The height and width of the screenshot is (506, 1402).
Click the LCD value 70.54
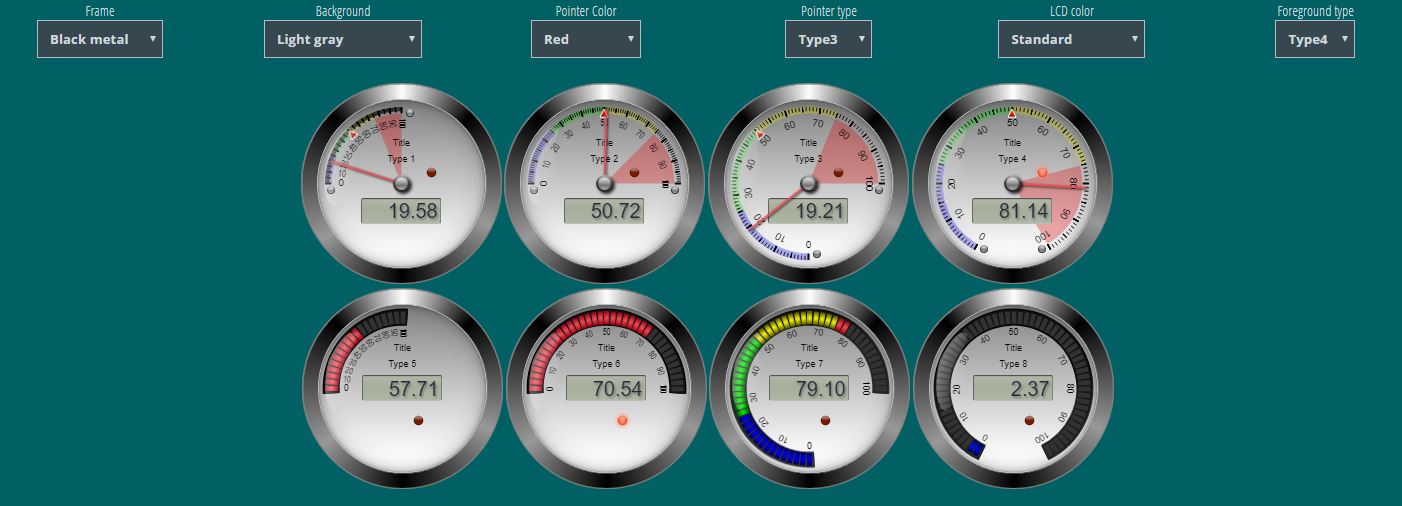point(606,389)
